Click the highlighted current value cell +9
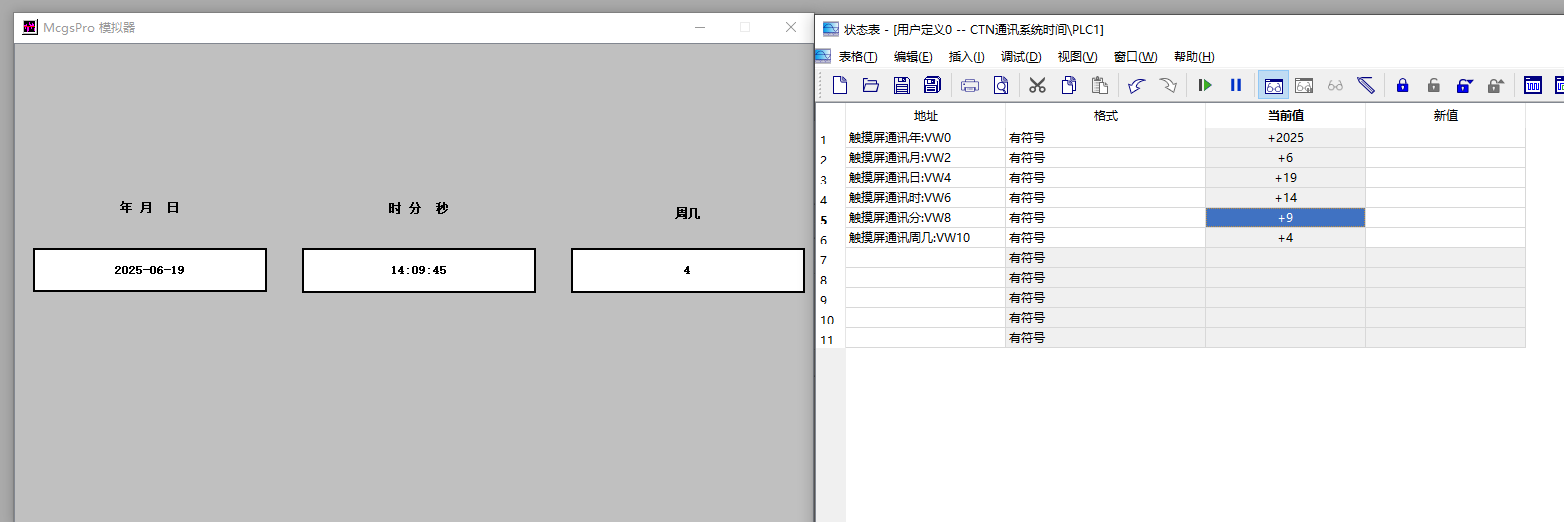 click(1285, 218)
